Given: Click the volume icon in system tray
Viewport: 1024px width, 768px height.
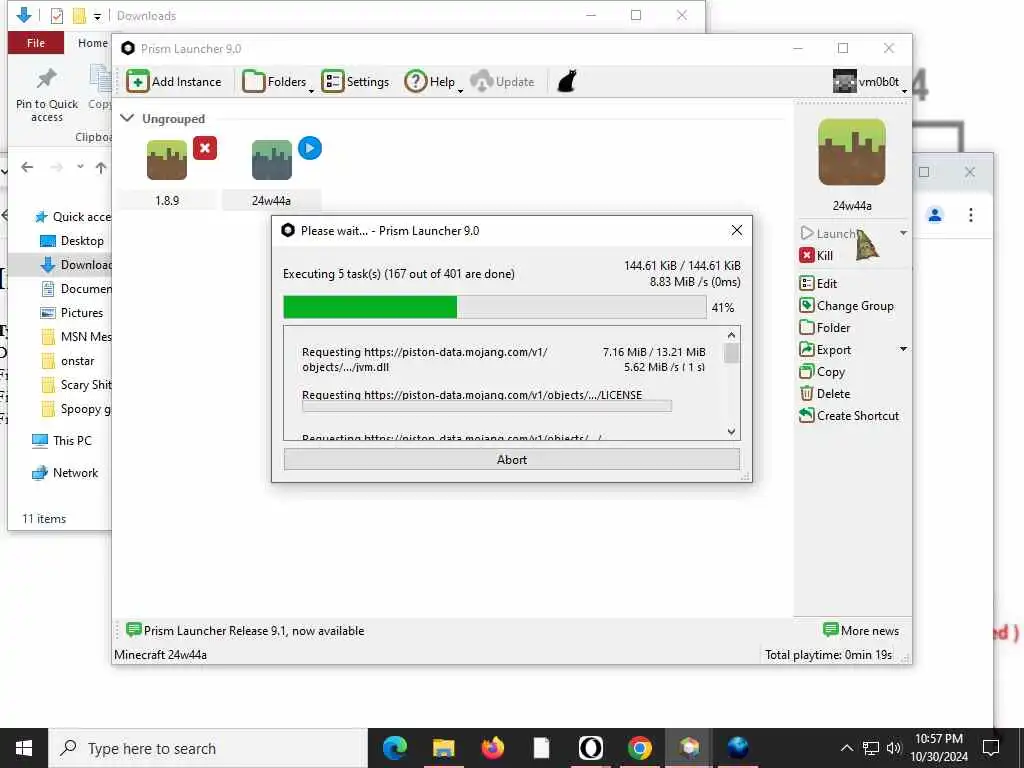Looking at the screenshot, I should click(x=893, y=748).
